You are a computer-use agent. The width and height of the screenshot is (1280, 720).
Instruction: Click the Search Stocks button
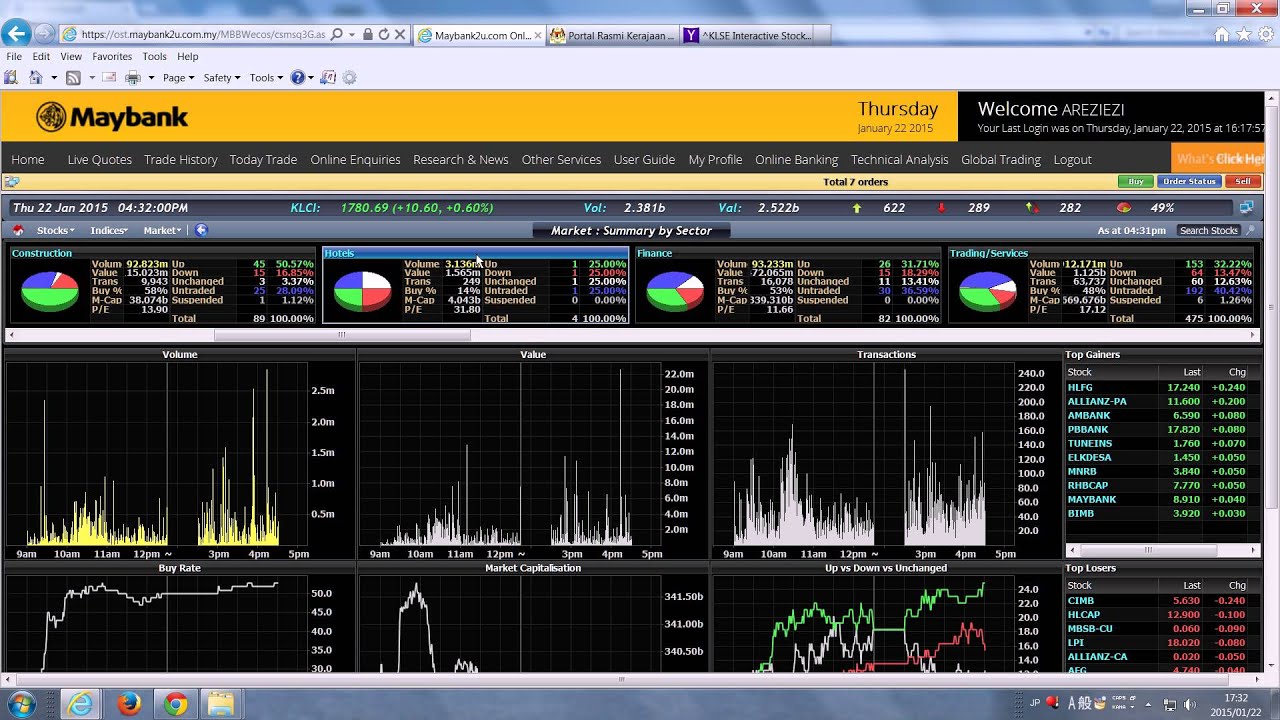pyautogui.click(x=1208, y=231)
